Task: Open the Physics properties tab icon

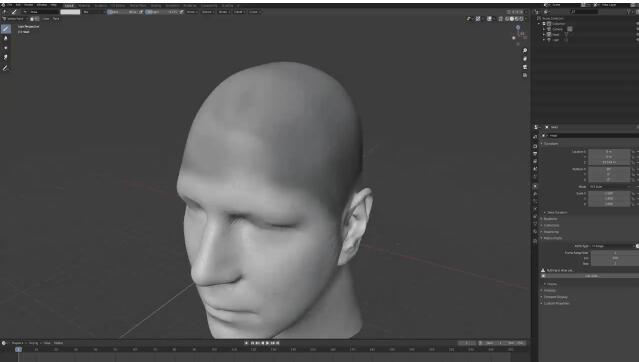Action: pos(535,209)
